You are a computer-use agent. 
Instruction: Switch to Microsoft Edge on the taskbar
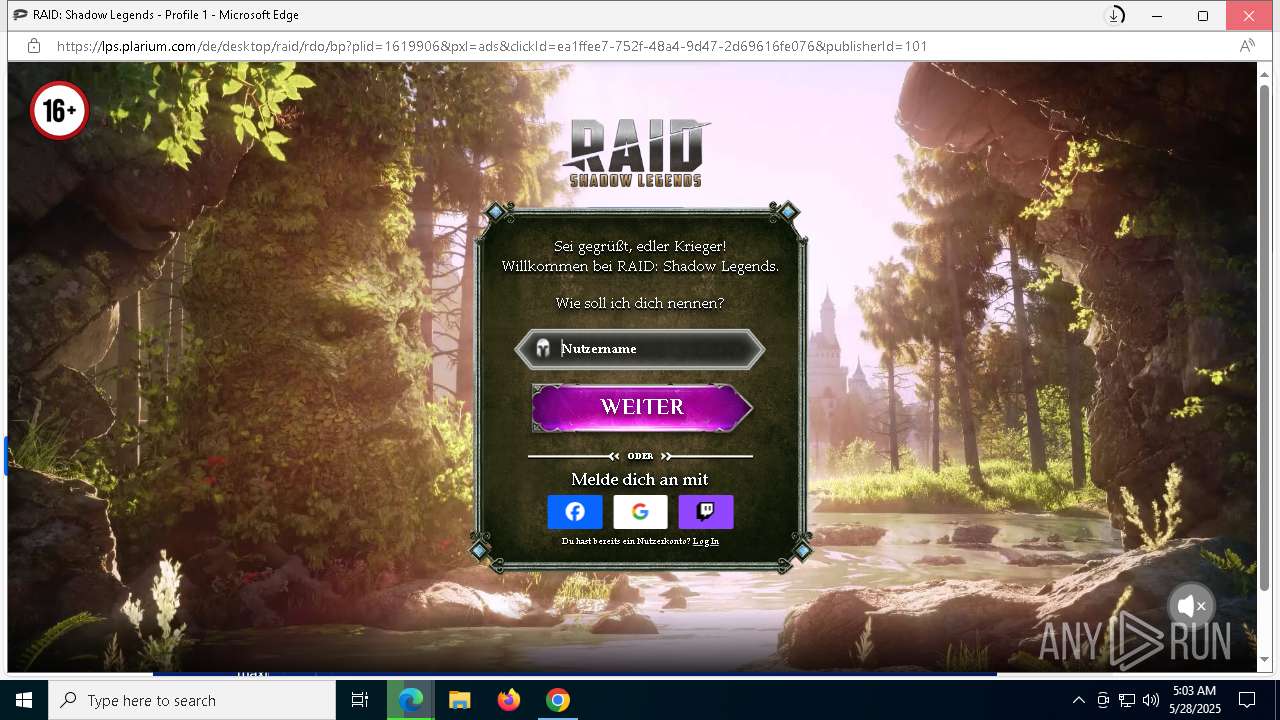point(411,700)
